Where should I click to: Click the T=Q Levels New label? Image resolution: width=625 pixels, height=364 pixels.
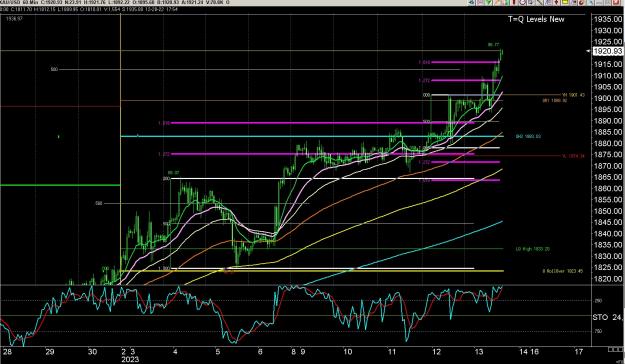coord(536,19)
